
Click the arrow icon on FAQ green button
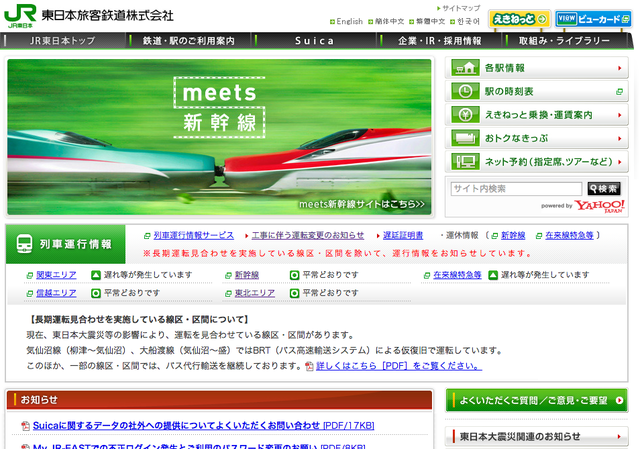coord(619,400)
